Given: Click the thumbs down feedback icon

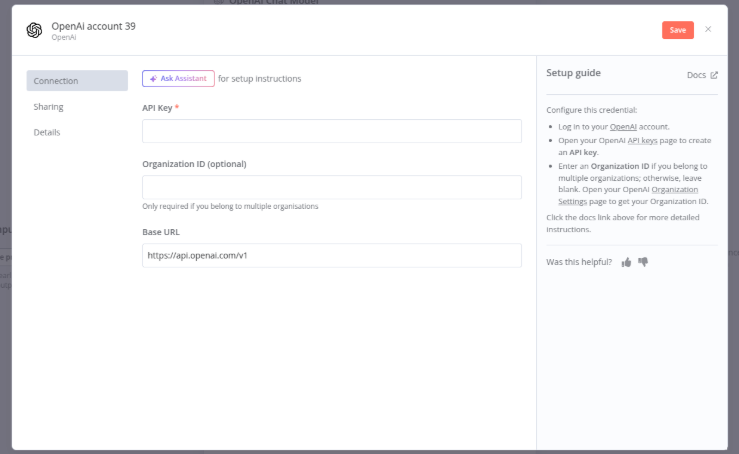Looking at the screenshot, I should coord(643,262).
